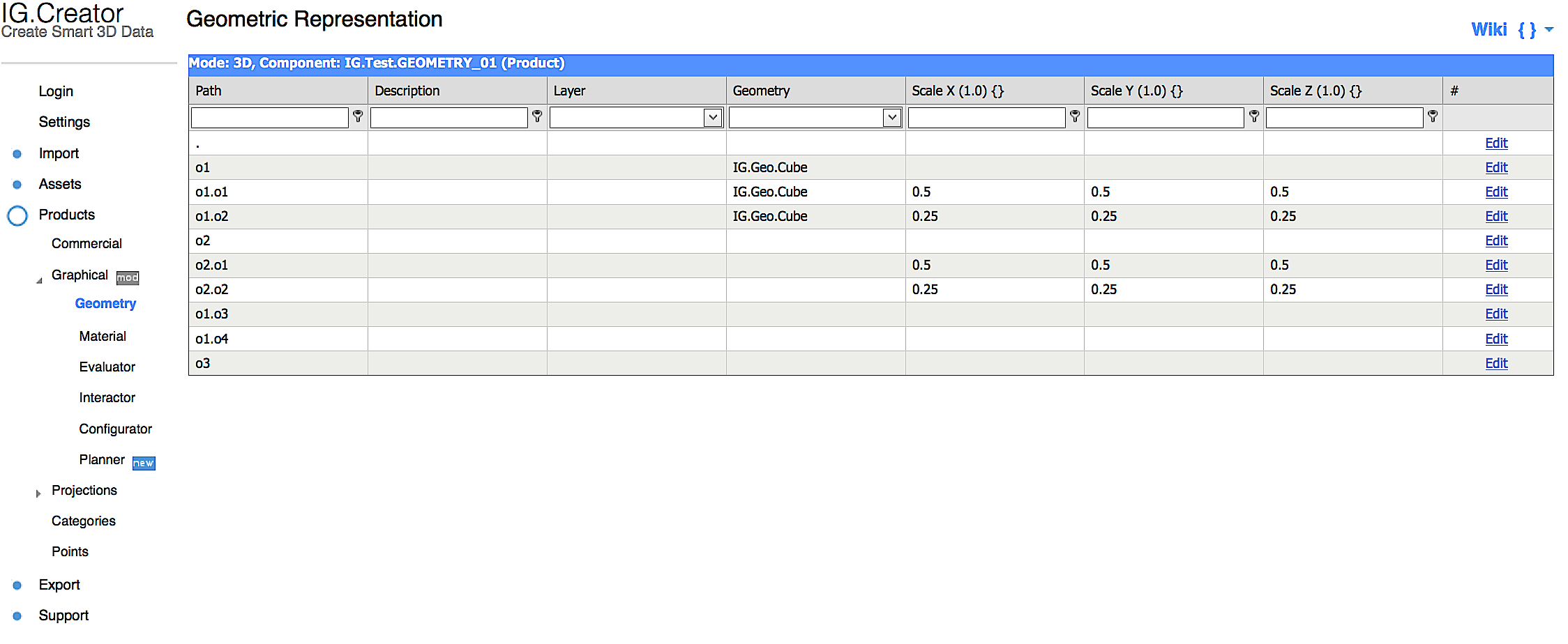Expand the Projections tree node
1568x644 pixels.
click(38, 493)
